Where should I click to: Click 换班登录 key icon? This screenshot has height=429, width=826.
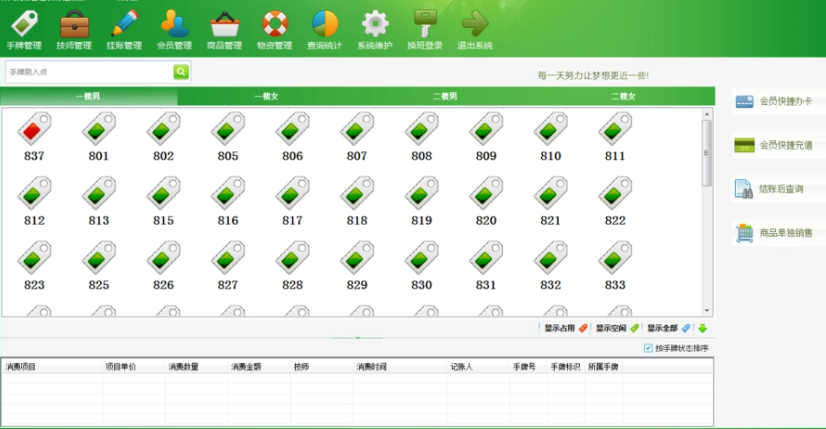424,28
